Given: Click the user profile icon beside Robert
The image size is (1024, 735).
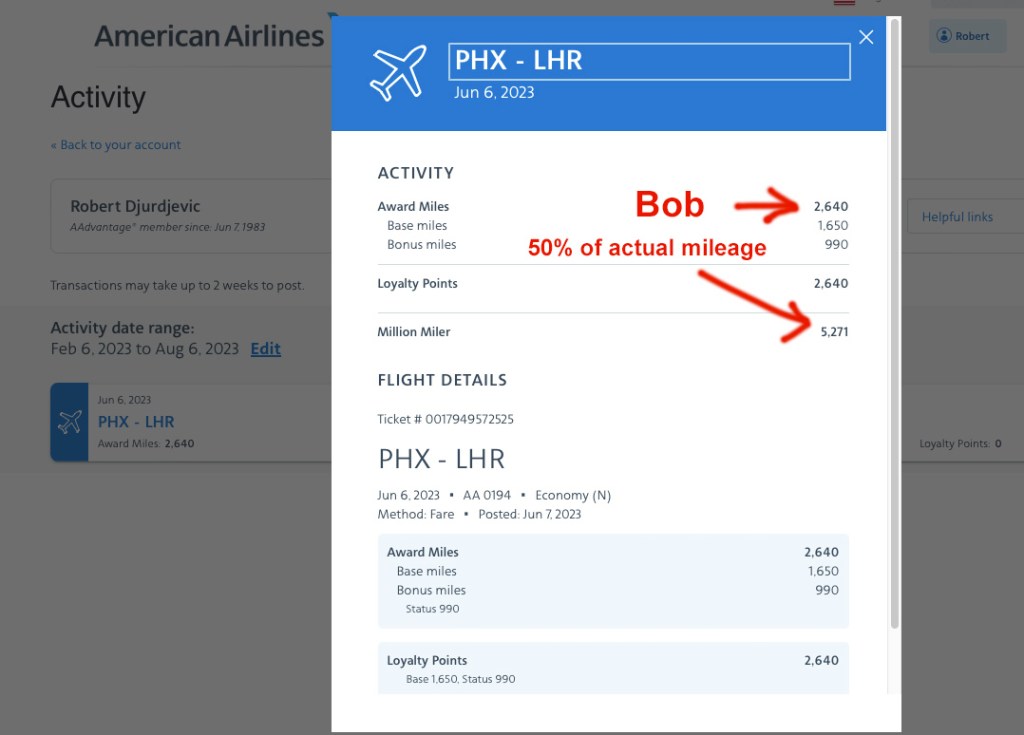Looking at the screenshot, I should [943, 36].
